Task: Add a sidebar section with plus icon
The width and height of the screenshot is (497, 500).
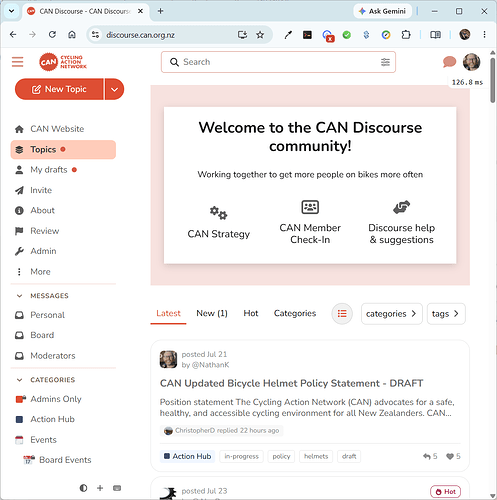Action: [x=100, y=488]
